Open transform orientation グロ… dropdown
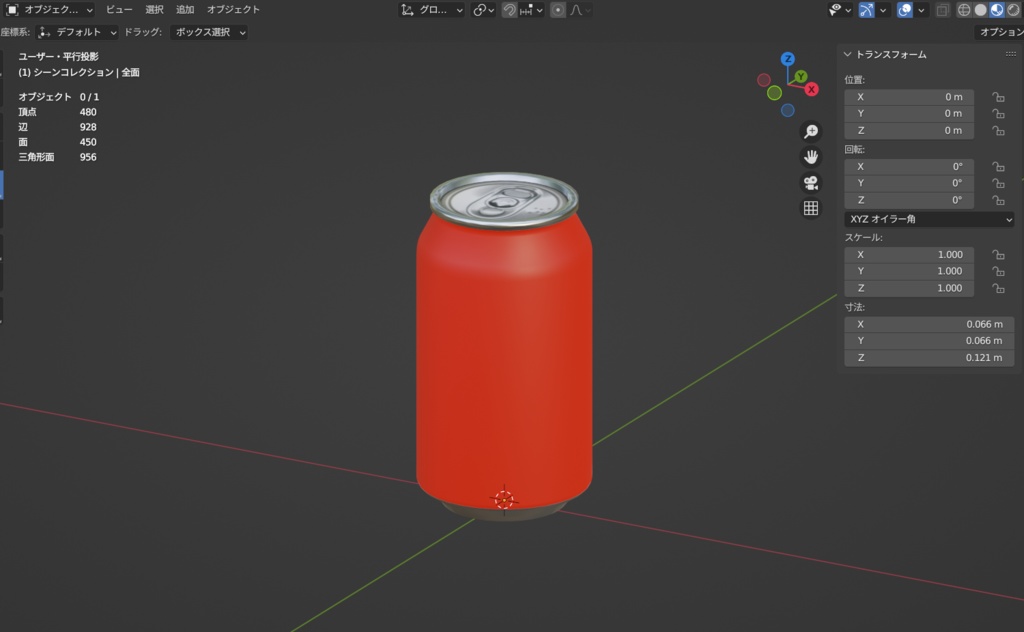Image resolution: width=1024 pixels, height=632 pixels. (x=432, y=10)
